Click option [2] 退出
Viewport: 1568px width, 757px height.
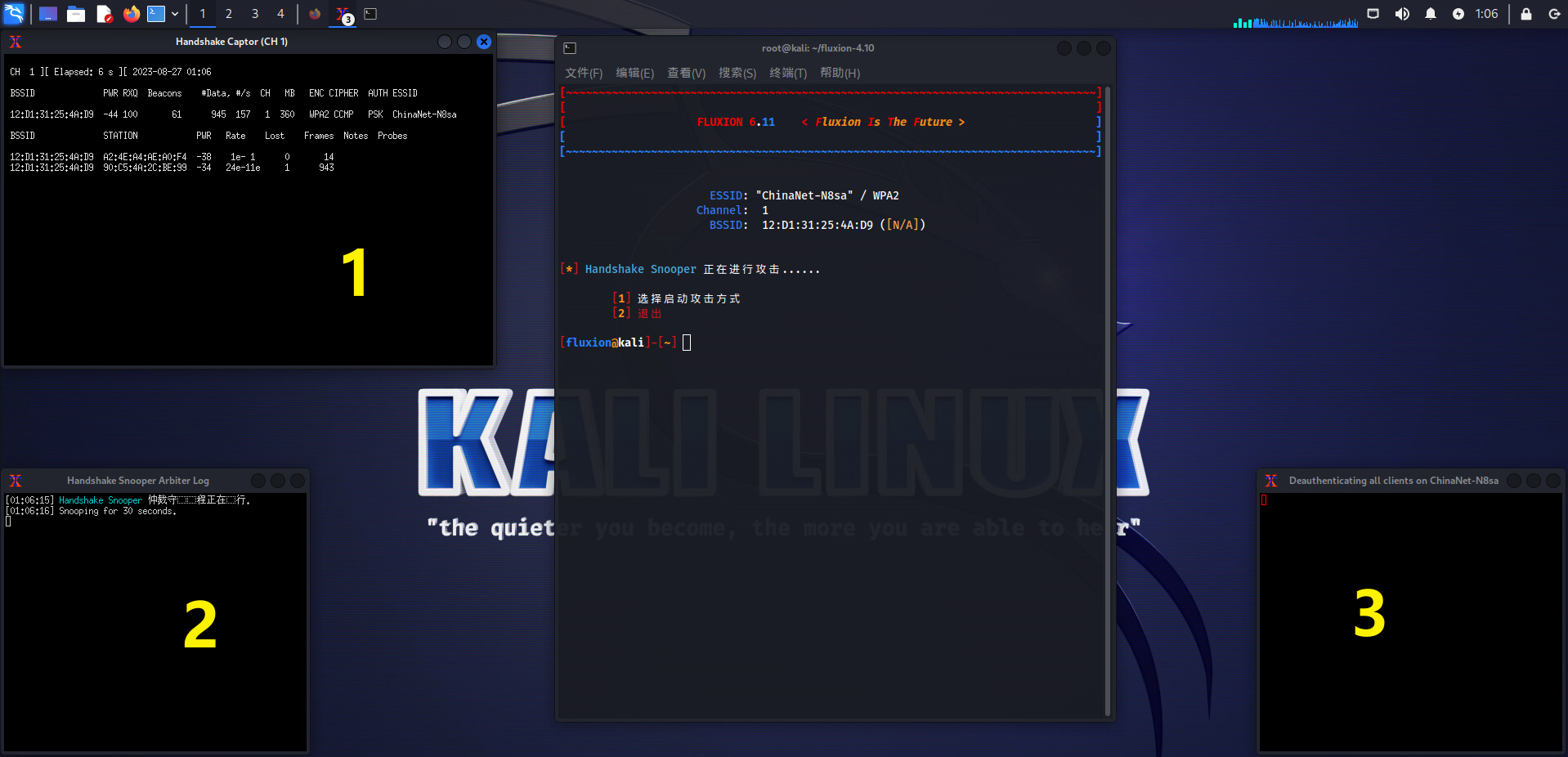point(637,313)
